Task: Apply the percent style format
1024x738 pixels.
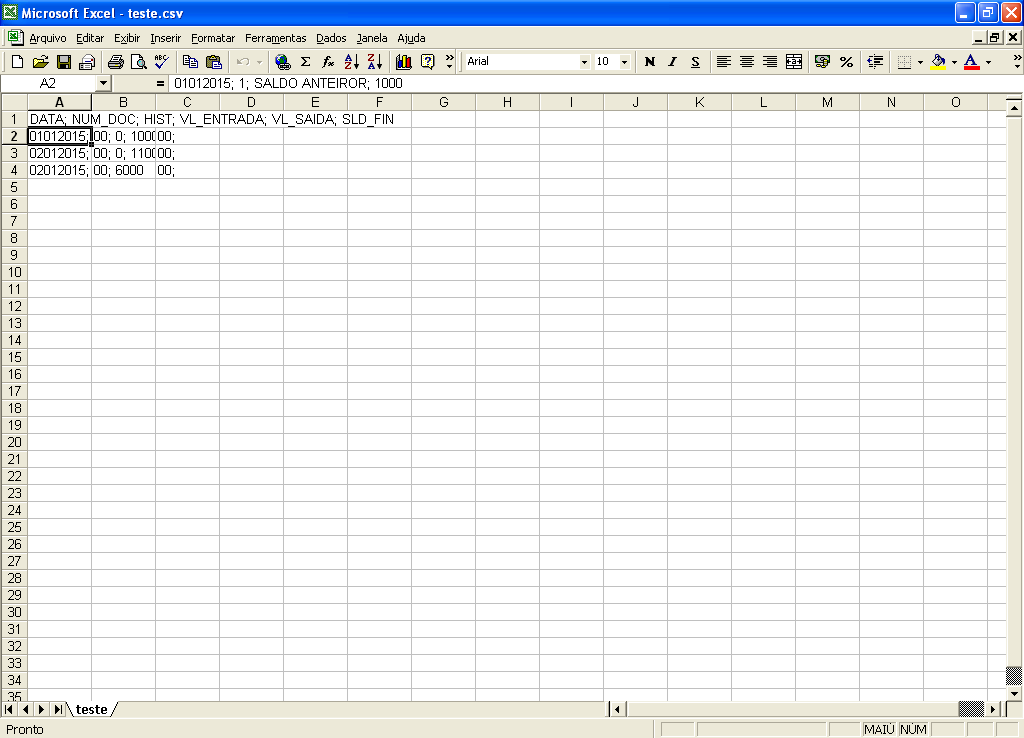Action: 846,62
